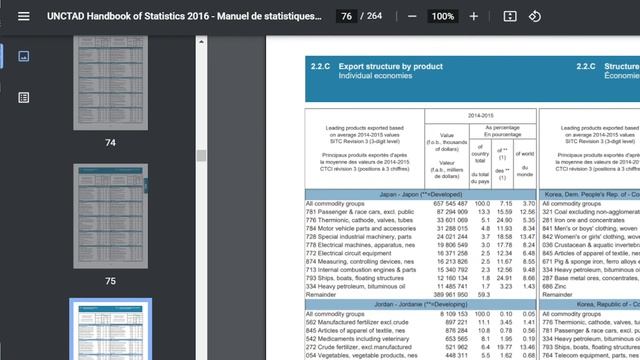Click '054 Vegetables, vegetable products' row
This screenshot has width=640, height=360.
pyautogui.click(x=420, y=356)
